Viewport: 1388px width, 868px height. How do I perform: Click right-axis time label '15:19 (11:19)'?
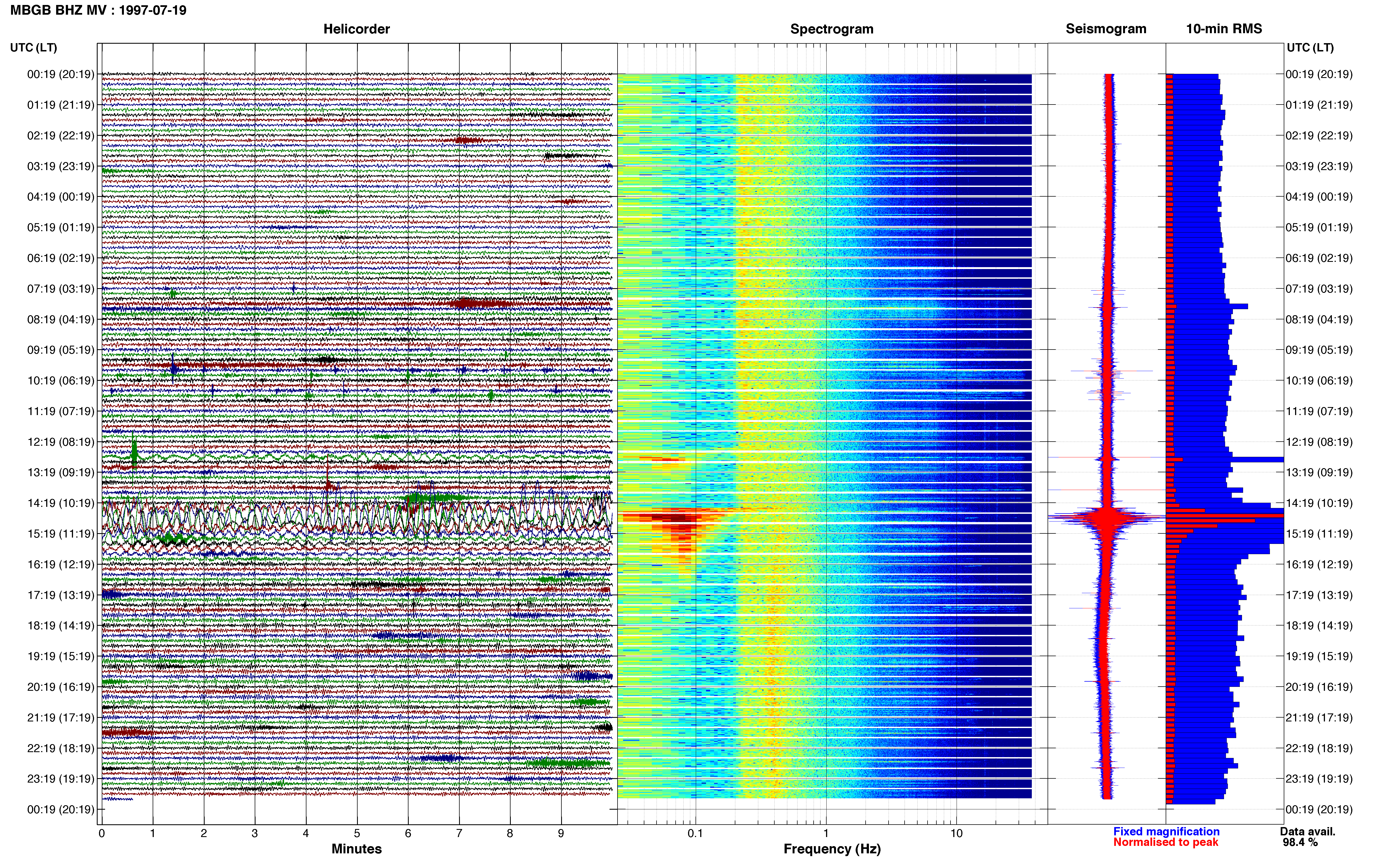pyautogui.click(x=1319, y=534)
